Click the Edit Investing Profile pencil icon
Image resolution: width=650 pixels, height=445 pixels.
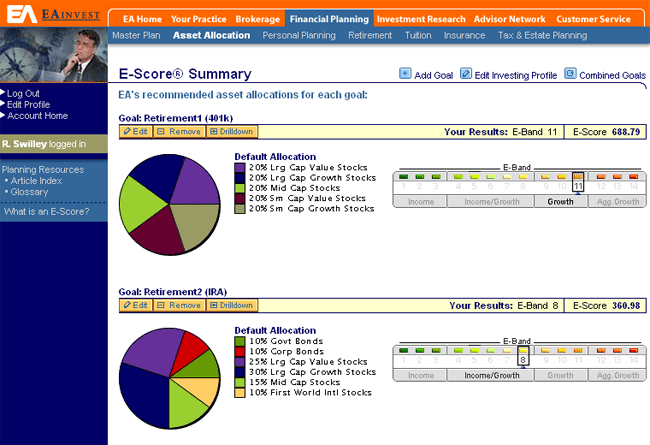[466, 74]
